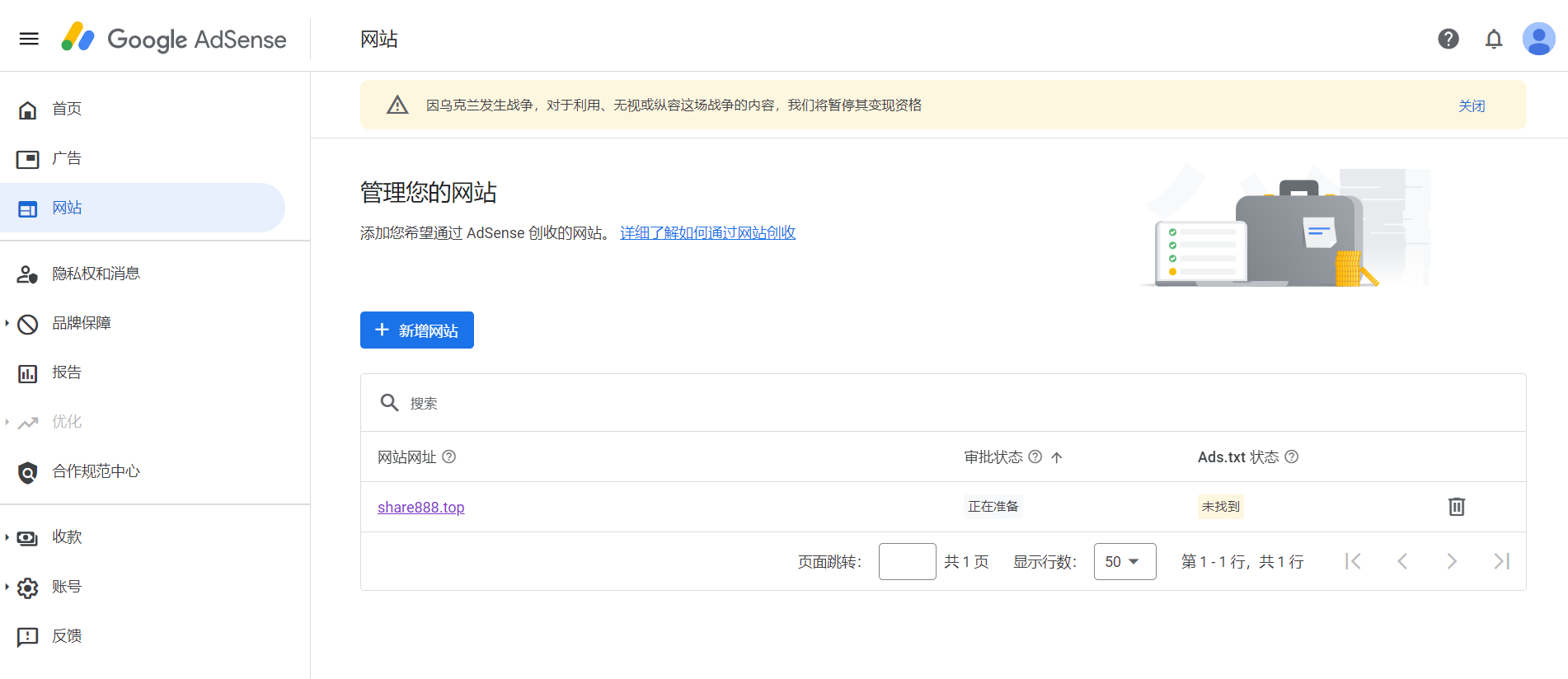Click the sites icon beside 网站
Screen dimensions: 1568x679
pos(28,208)
